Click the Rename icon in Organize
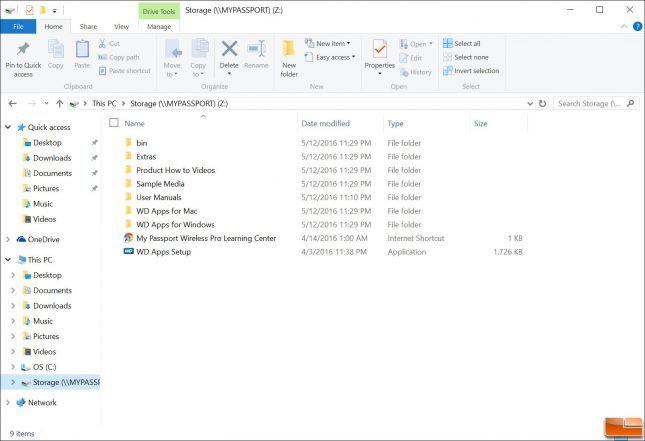645x441 pixels. (256, 49)
